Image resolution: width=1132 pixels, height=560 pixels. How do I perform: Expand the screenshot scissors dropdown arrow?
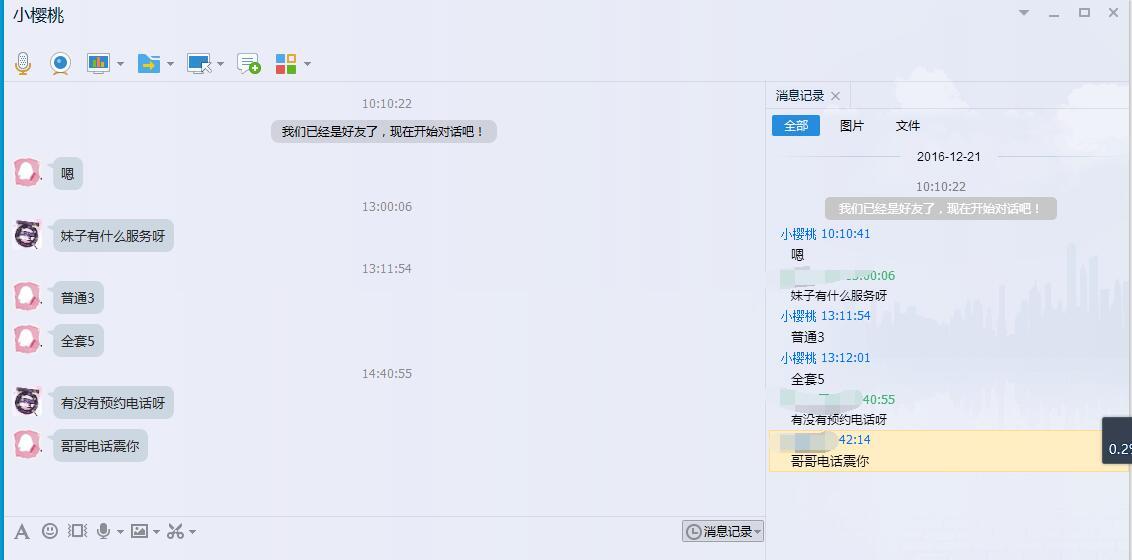point(192,532)
